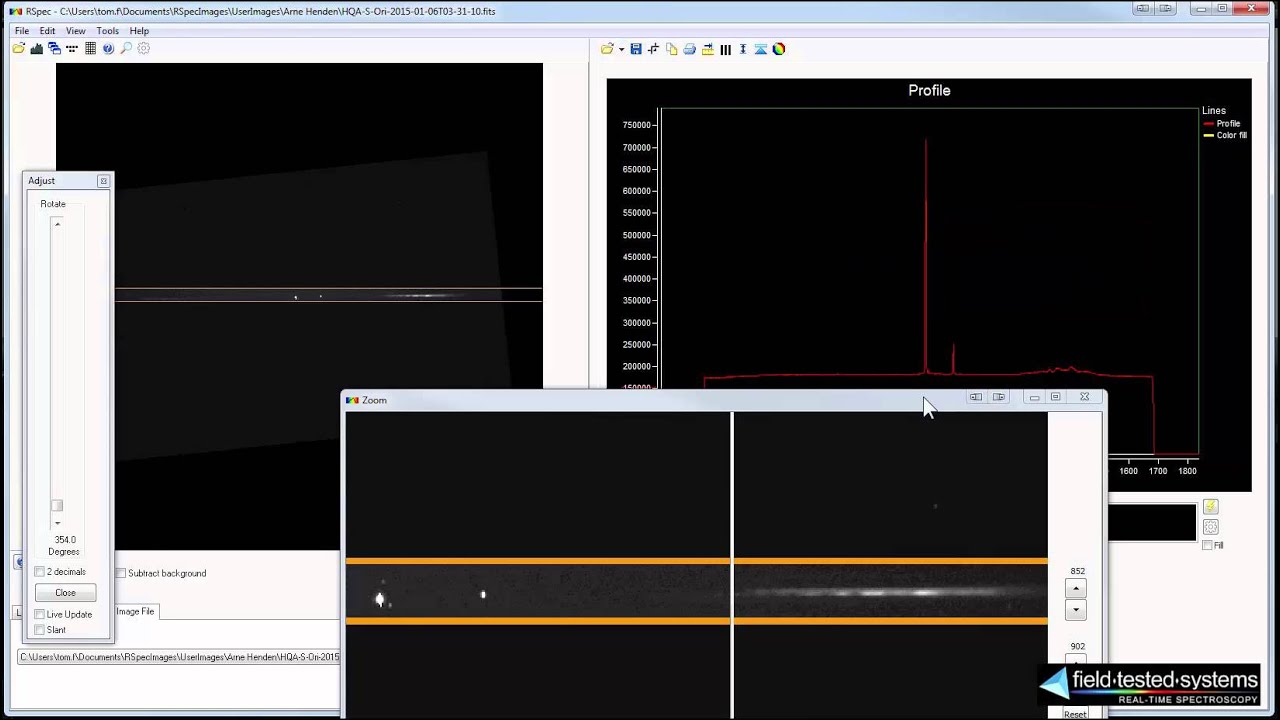Increase the 852 value with the up arrow
The image size is (1280, 720).
pos(1076,589)
